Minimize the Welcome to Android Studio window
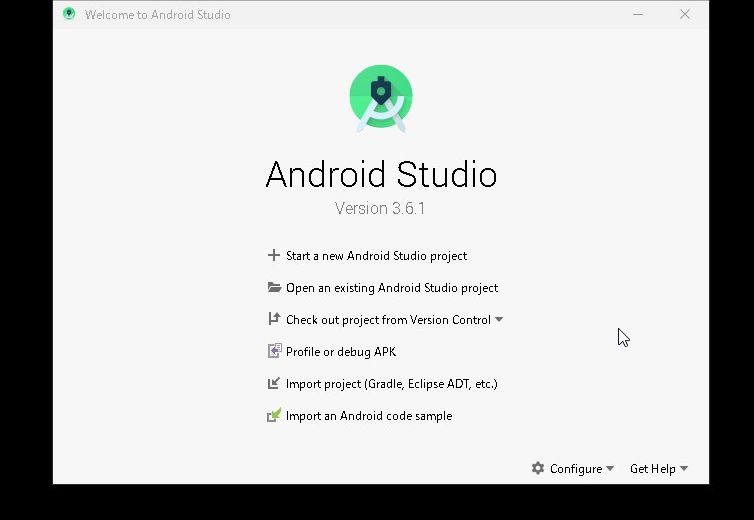 point(639,15)
